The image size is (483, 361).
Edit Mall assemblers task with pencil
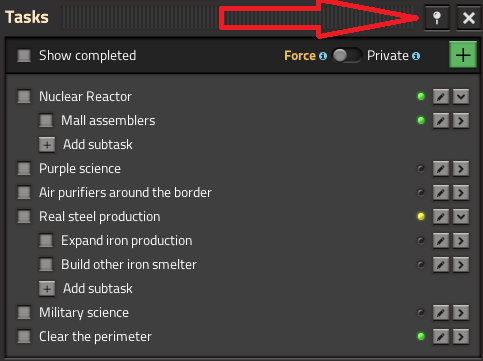tap(441, 121)
